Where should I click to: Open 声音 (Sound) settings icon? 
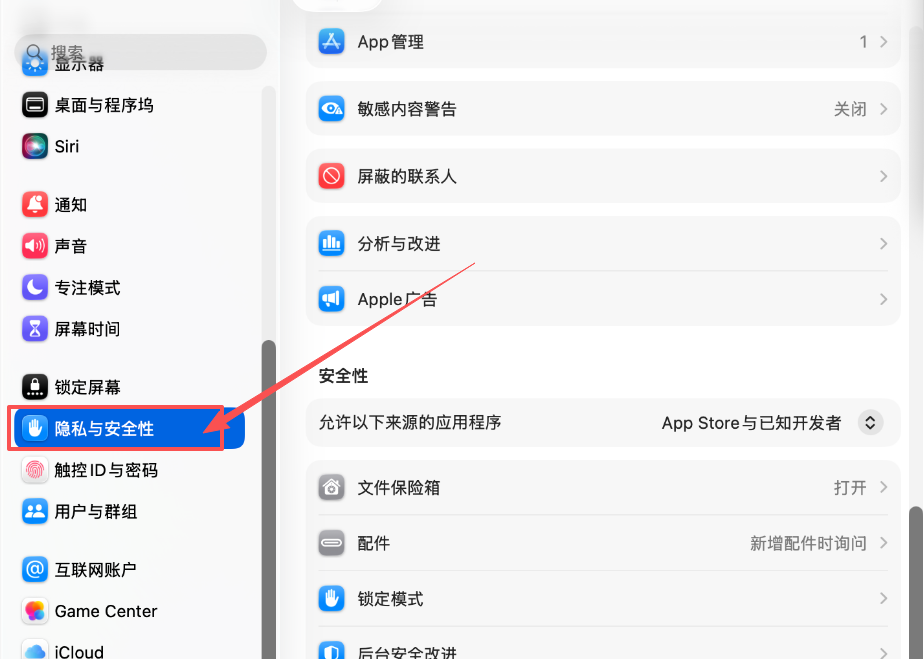(35, 246)
